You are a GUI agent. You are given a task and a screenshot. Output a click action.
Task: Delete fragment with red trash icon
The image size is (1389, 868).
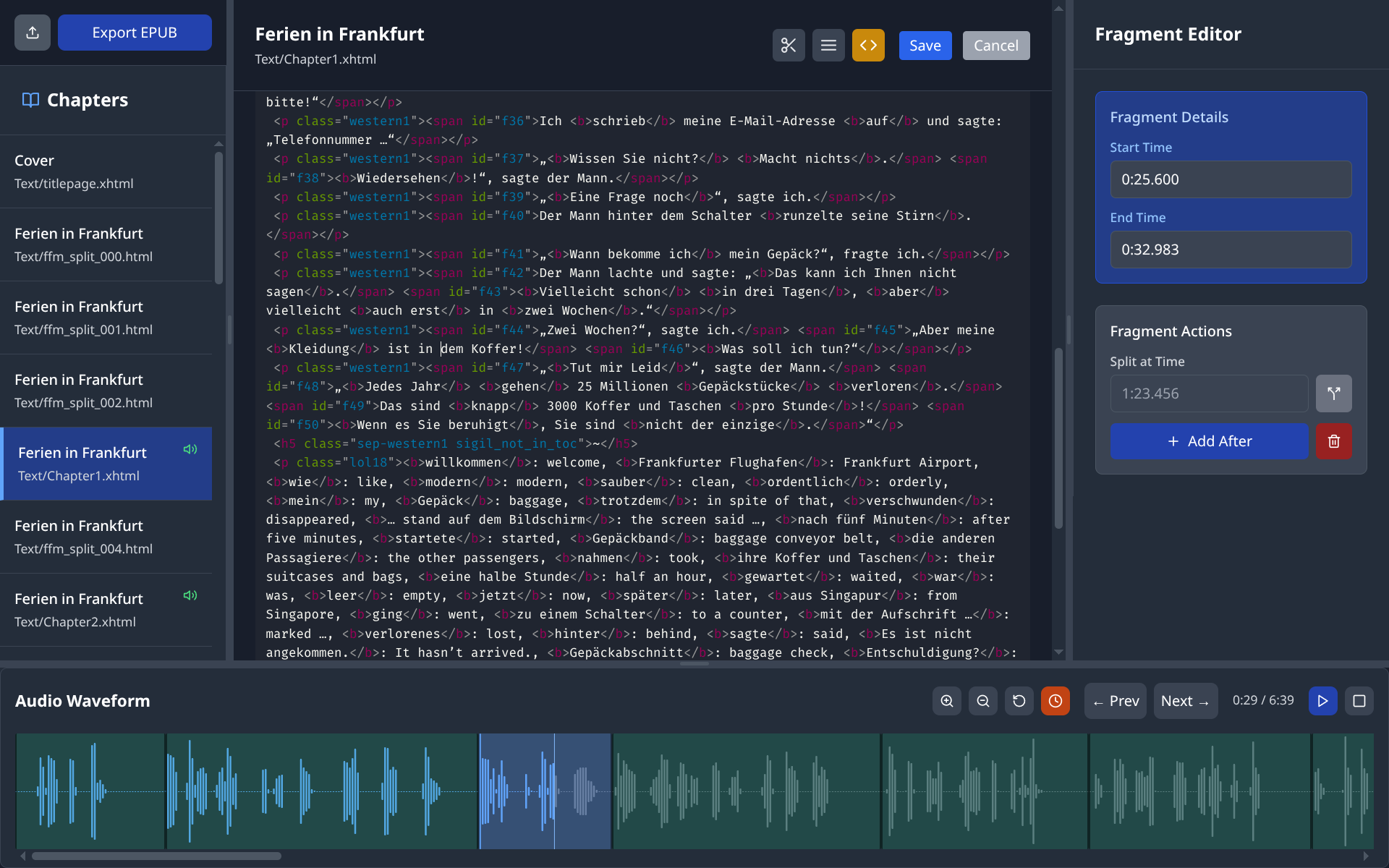(x=1333, y=441)
